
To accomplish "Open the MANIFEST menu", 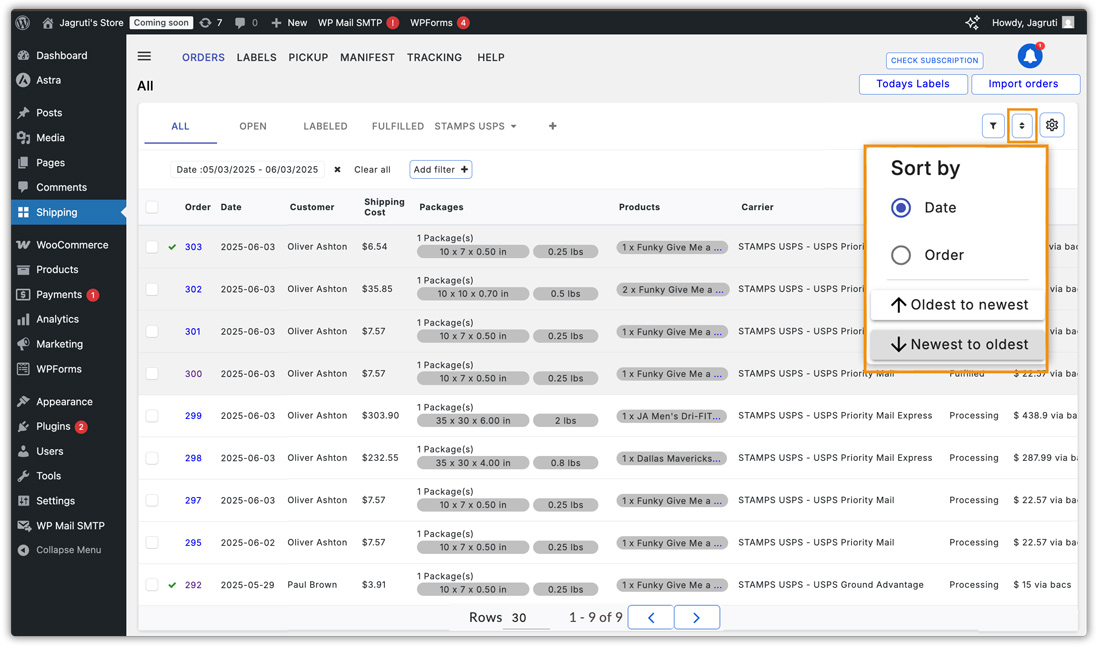I will coord(368,58).
